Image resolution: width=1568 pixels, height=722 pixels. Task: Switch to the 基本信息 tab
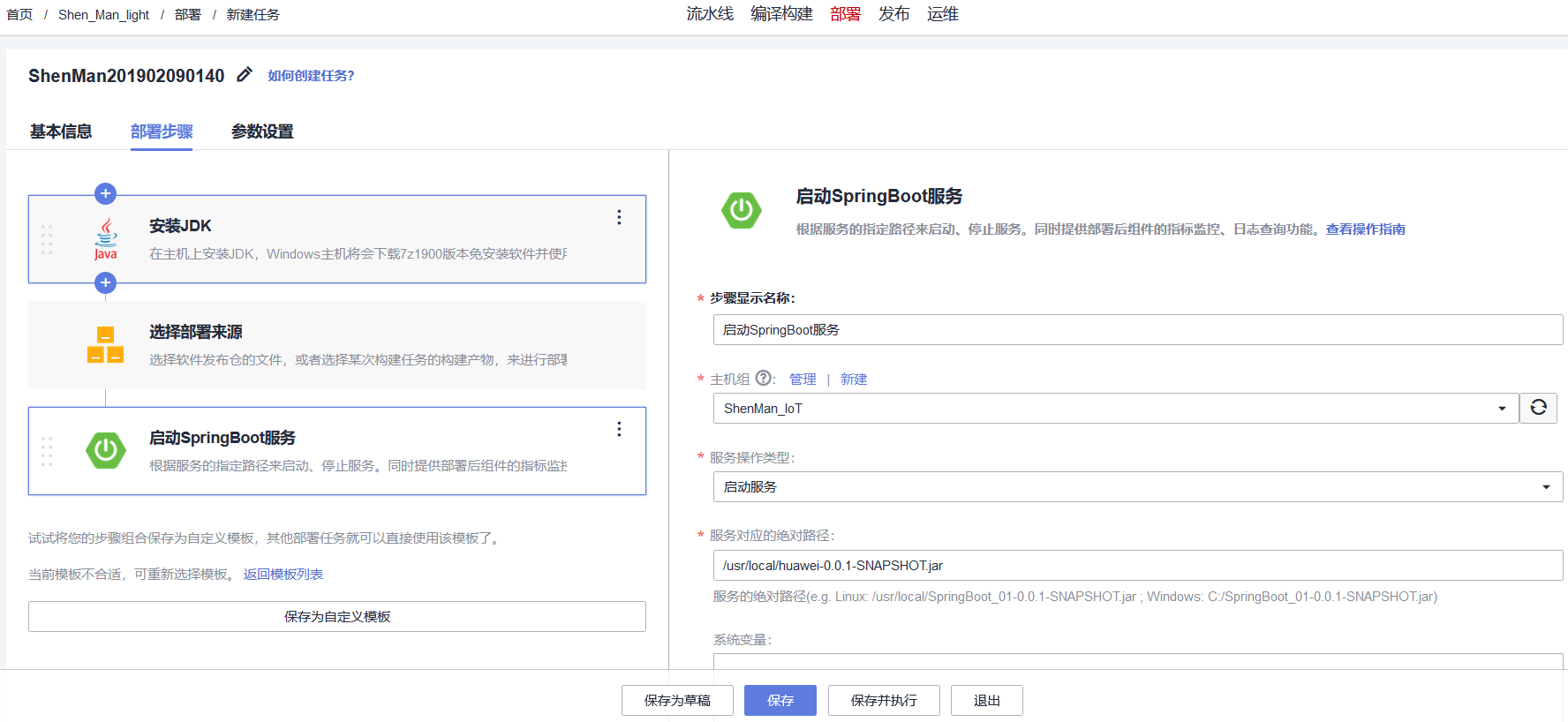(61, 132)
